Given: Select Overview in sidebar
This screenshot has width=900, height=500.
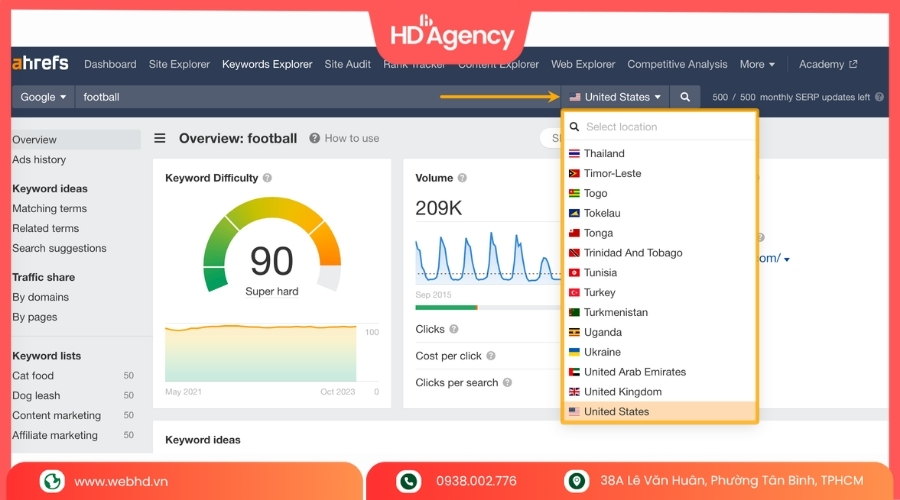Looking at the screenshot, I should click(x=76, y=139).
